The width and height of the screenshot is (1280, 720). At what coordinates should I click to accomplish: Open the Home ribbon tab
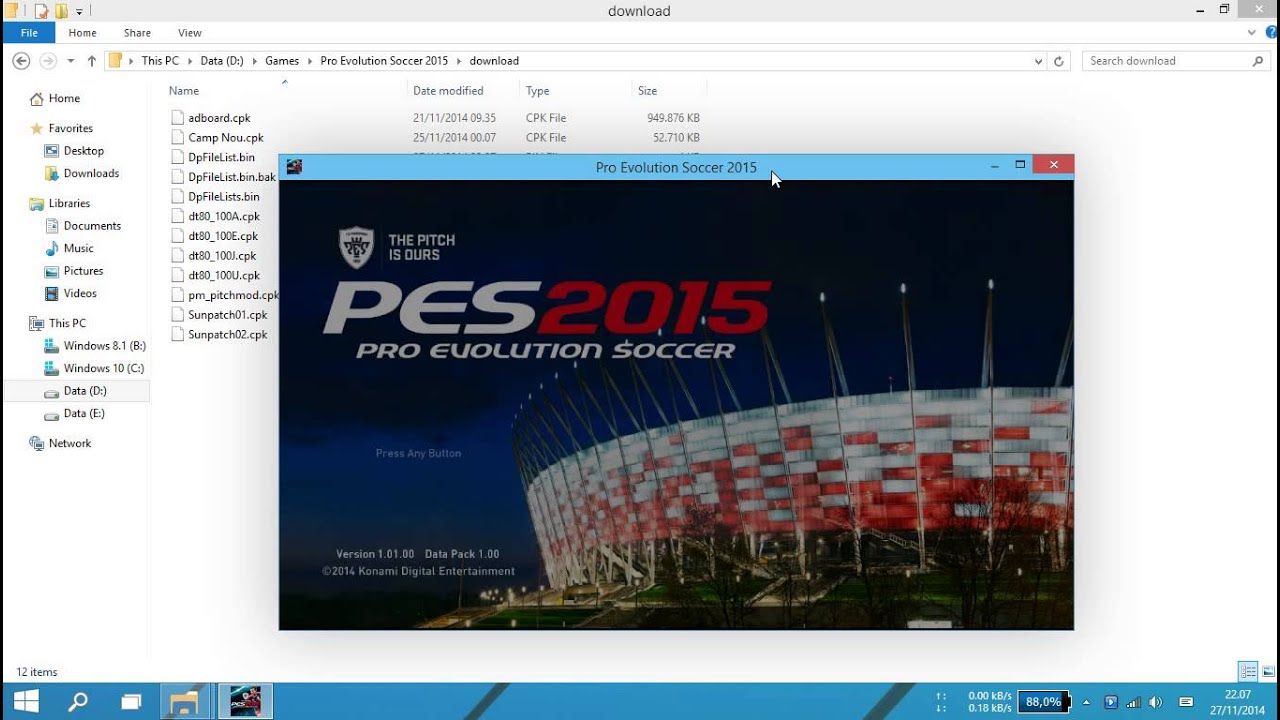(83, 33)
